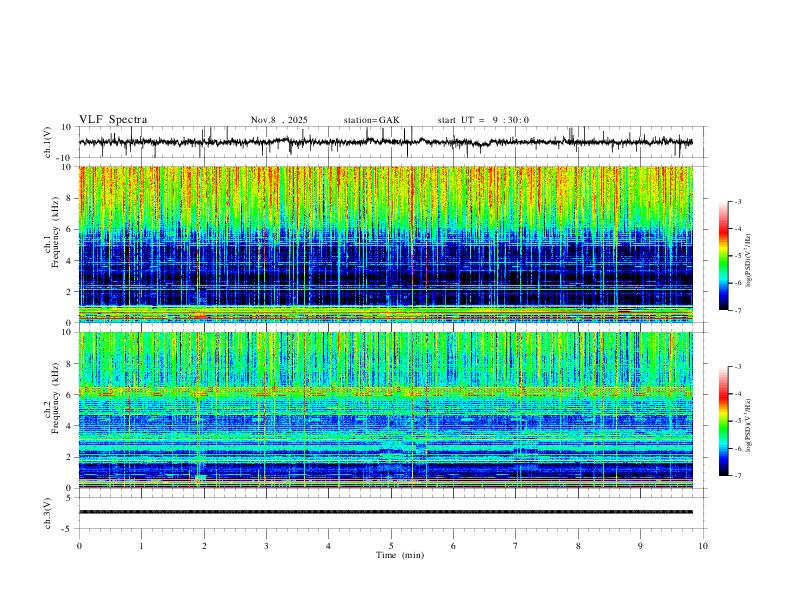The height and width of the screenshot is (612, 792).
Task: Click the '-7' value on lower colorbar
Action: click(738, 476)
